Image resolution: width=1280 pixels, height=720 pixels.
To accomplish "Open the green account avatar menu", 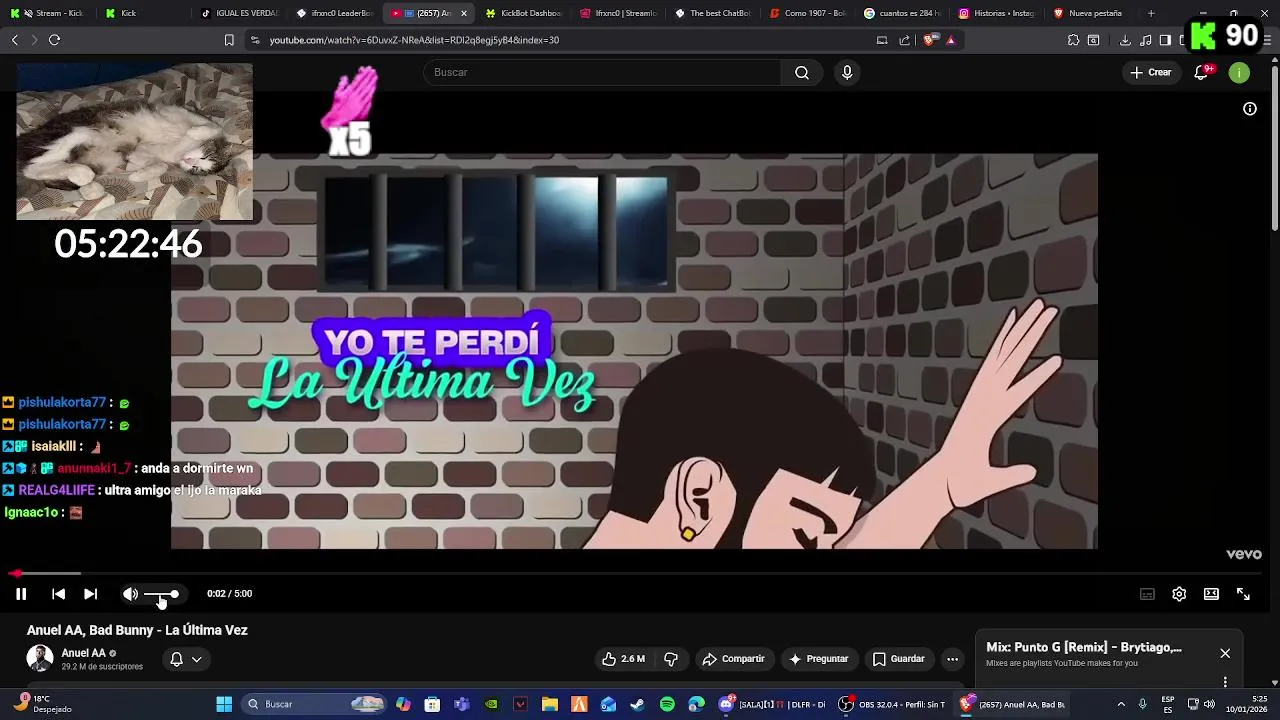I will (x=1239, y=72).
